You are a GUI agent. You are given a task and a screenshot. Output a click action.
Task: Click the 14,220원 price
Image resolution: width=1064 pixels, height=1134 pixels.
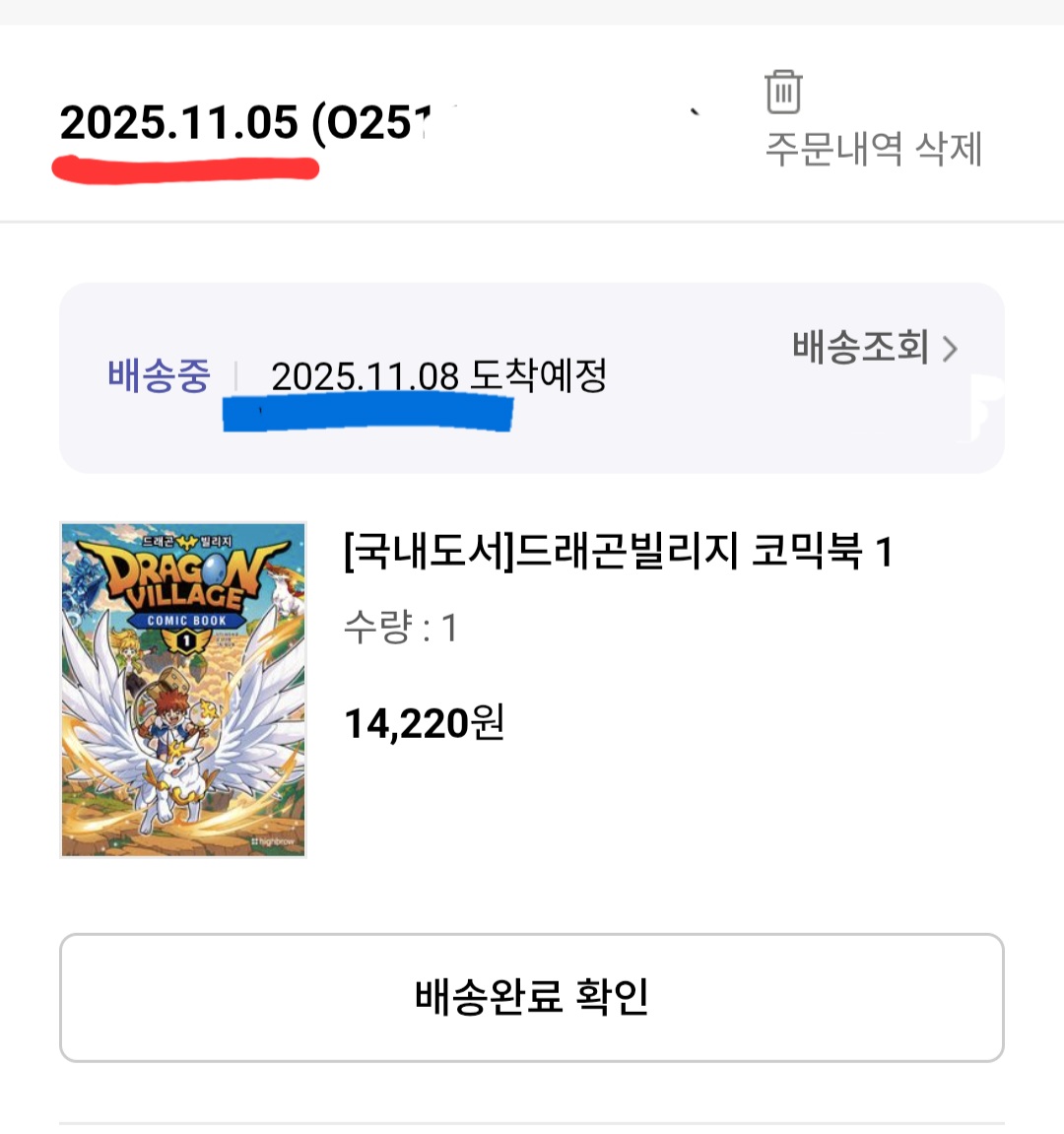(424, 724)
